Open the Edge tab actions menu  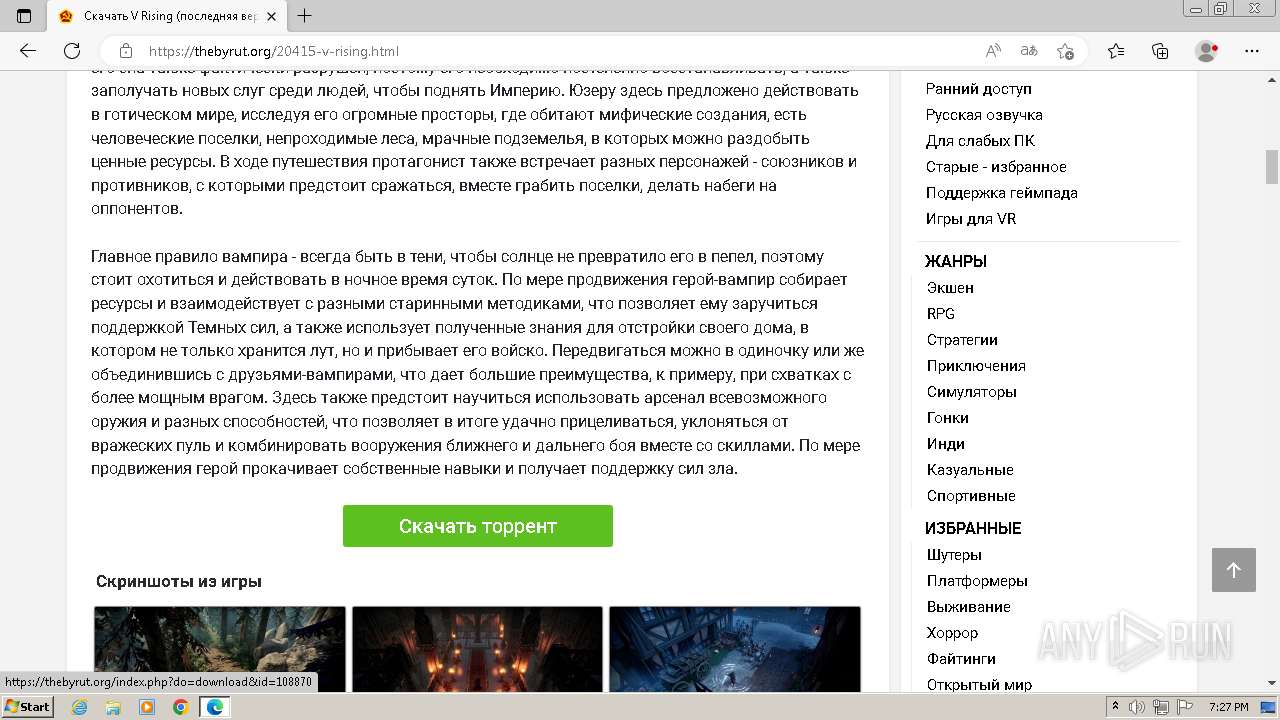pos(24,15)
